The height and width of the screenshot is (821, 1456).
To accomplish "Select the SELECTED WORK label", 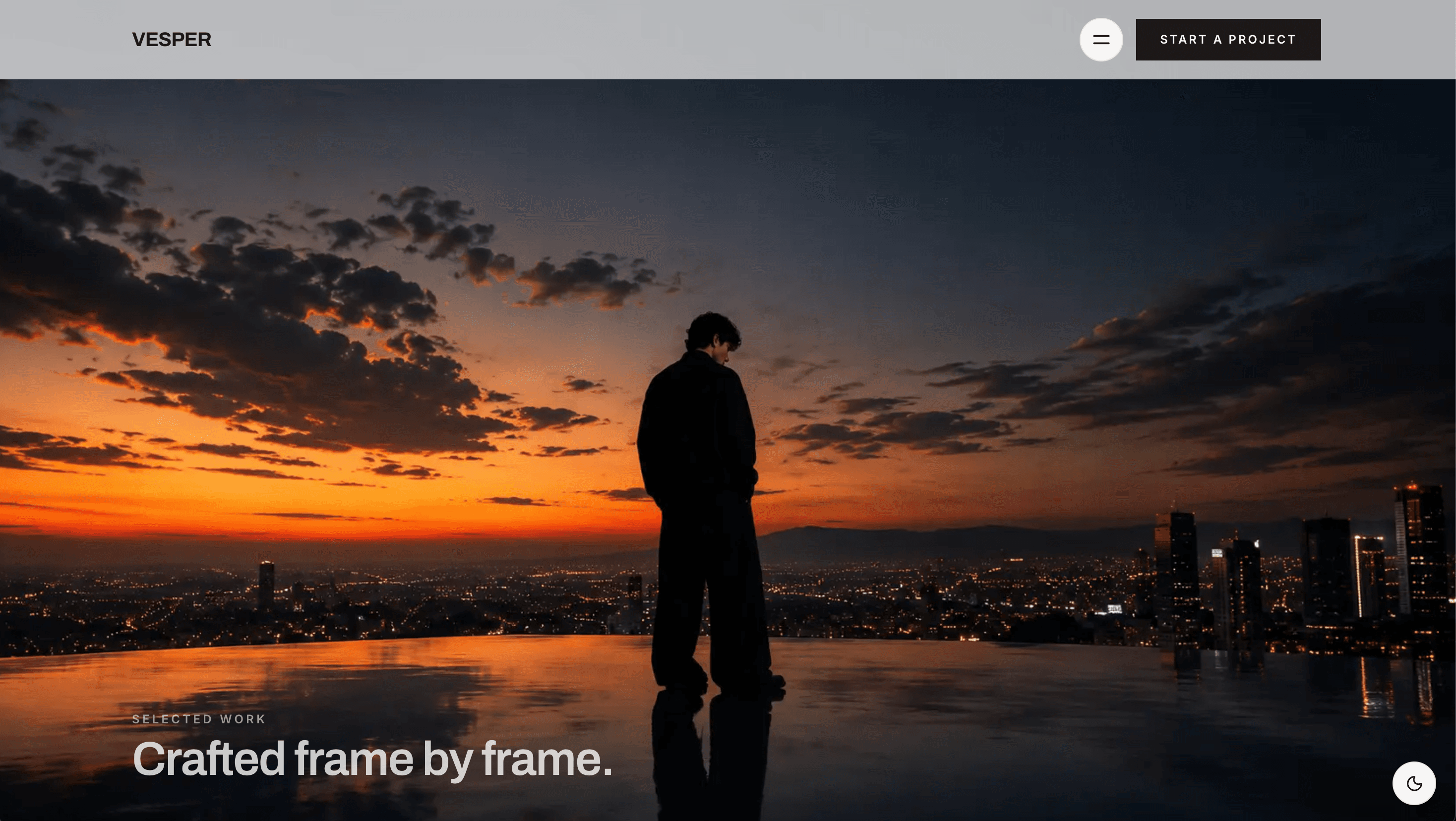I will [x=198, y=719].
